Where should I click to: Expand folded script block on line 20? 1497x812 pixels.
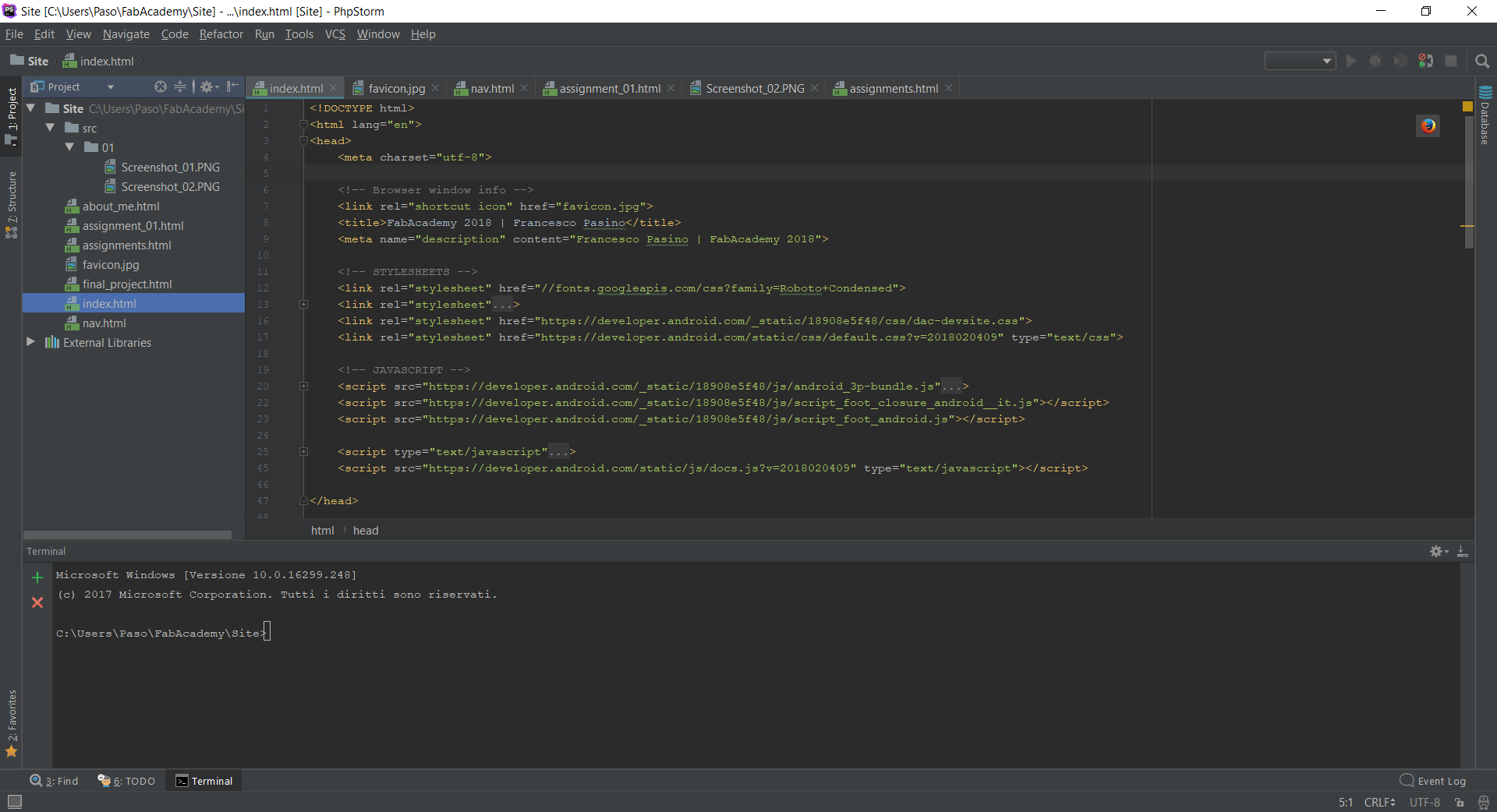(304, 387)
